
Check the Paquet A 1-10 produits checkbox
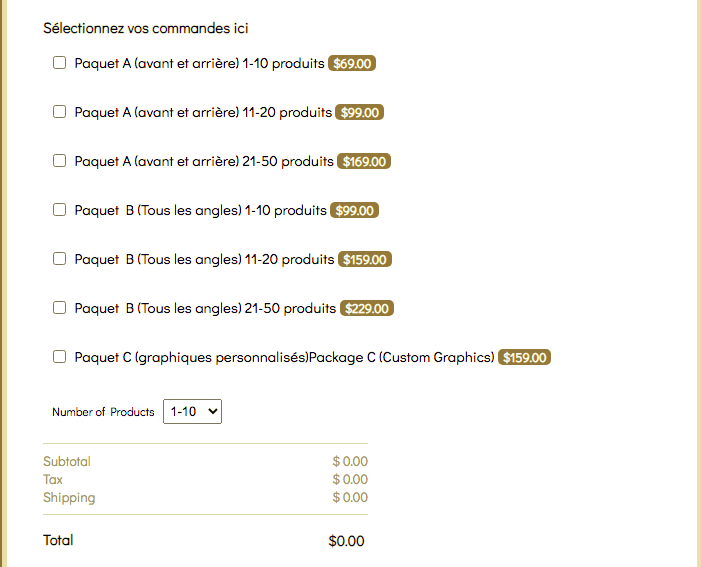click(59, 63)
